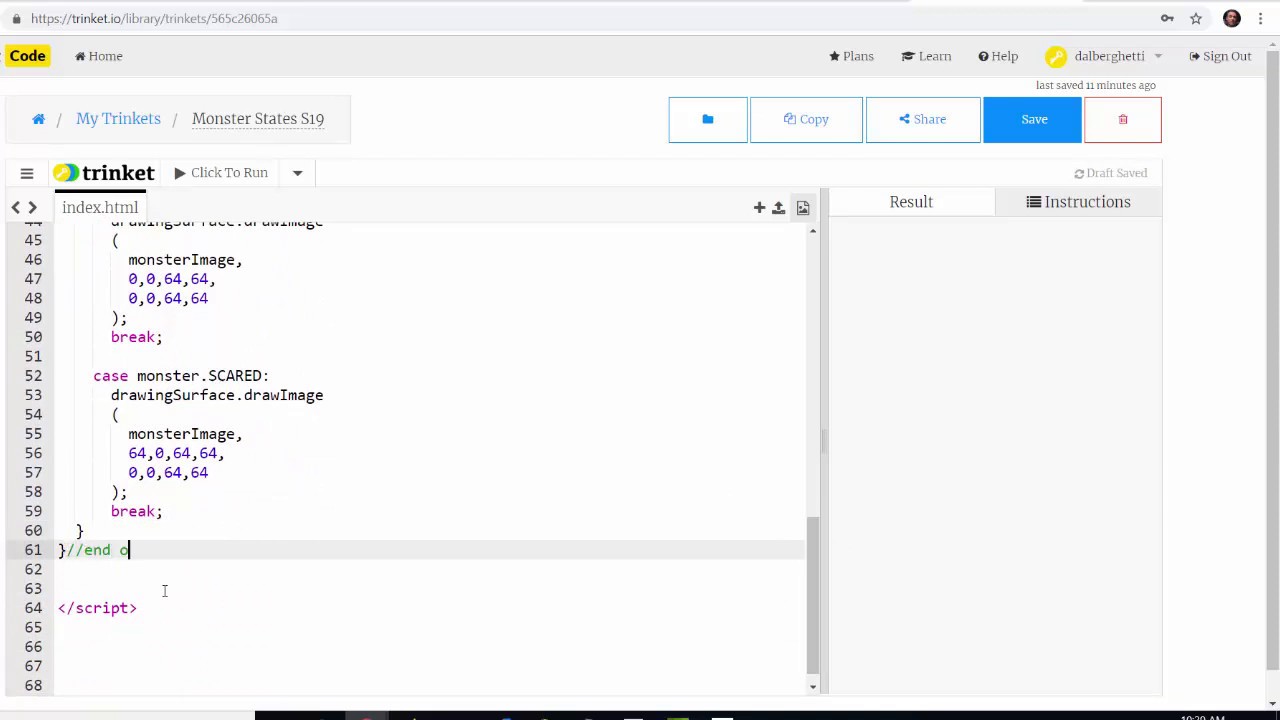
Task: Click the folder icon button
Action: (708, 120)
